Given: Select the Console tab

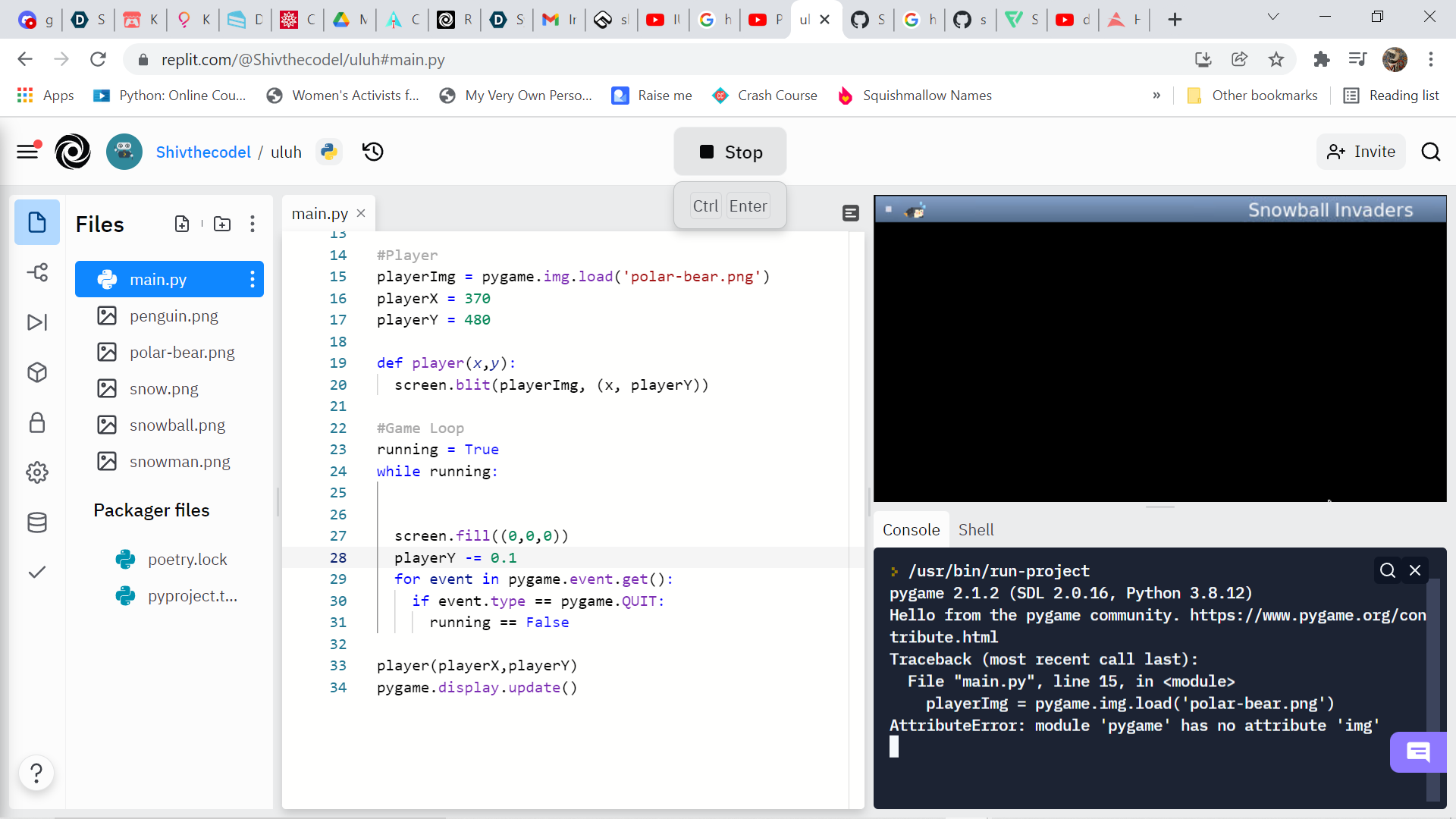Looking at the screenshot, I should [x=911, y=530].
